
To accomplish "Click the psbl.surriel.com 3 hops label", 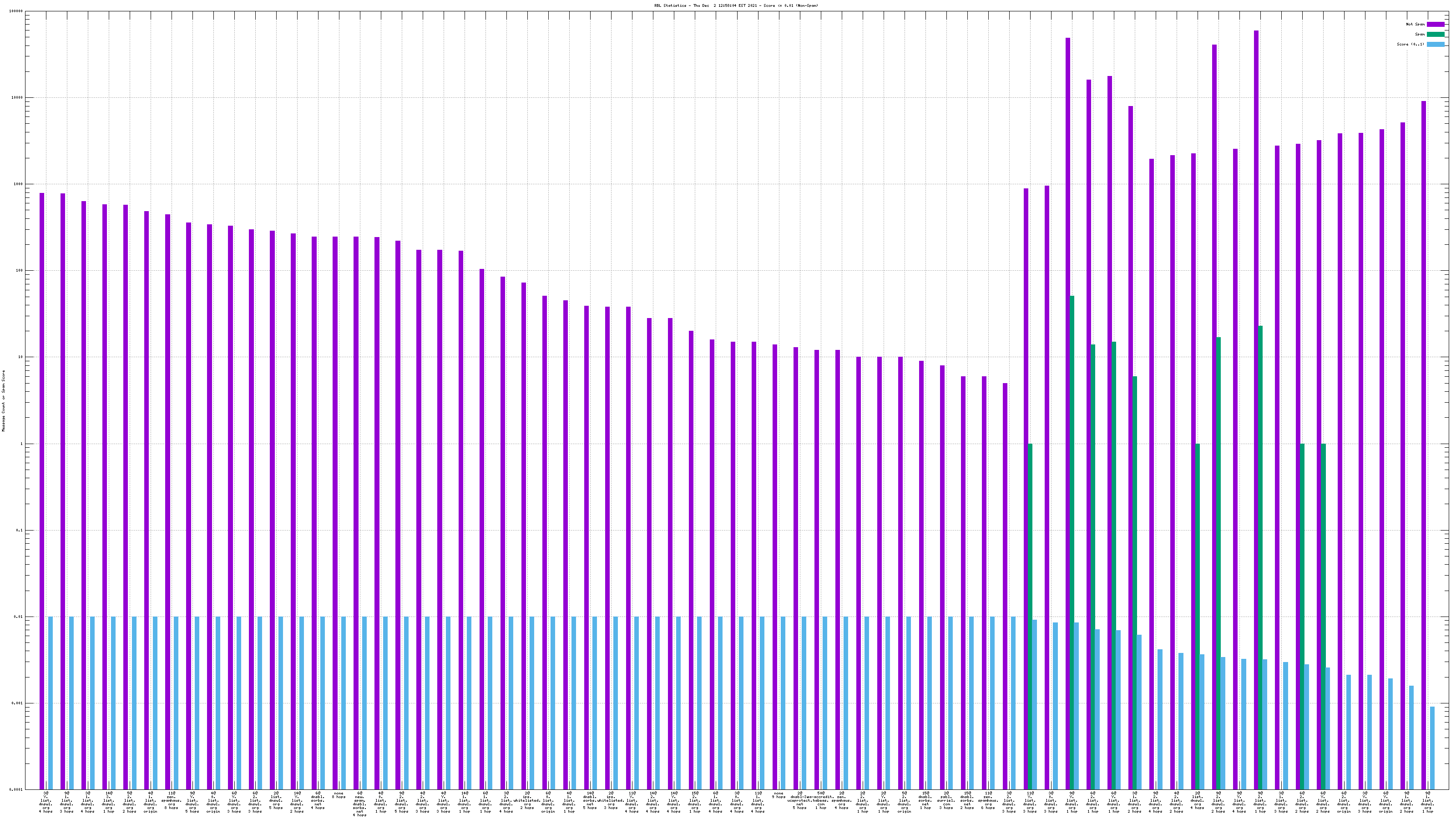I will pyautogui.click(x=946, y=800).
